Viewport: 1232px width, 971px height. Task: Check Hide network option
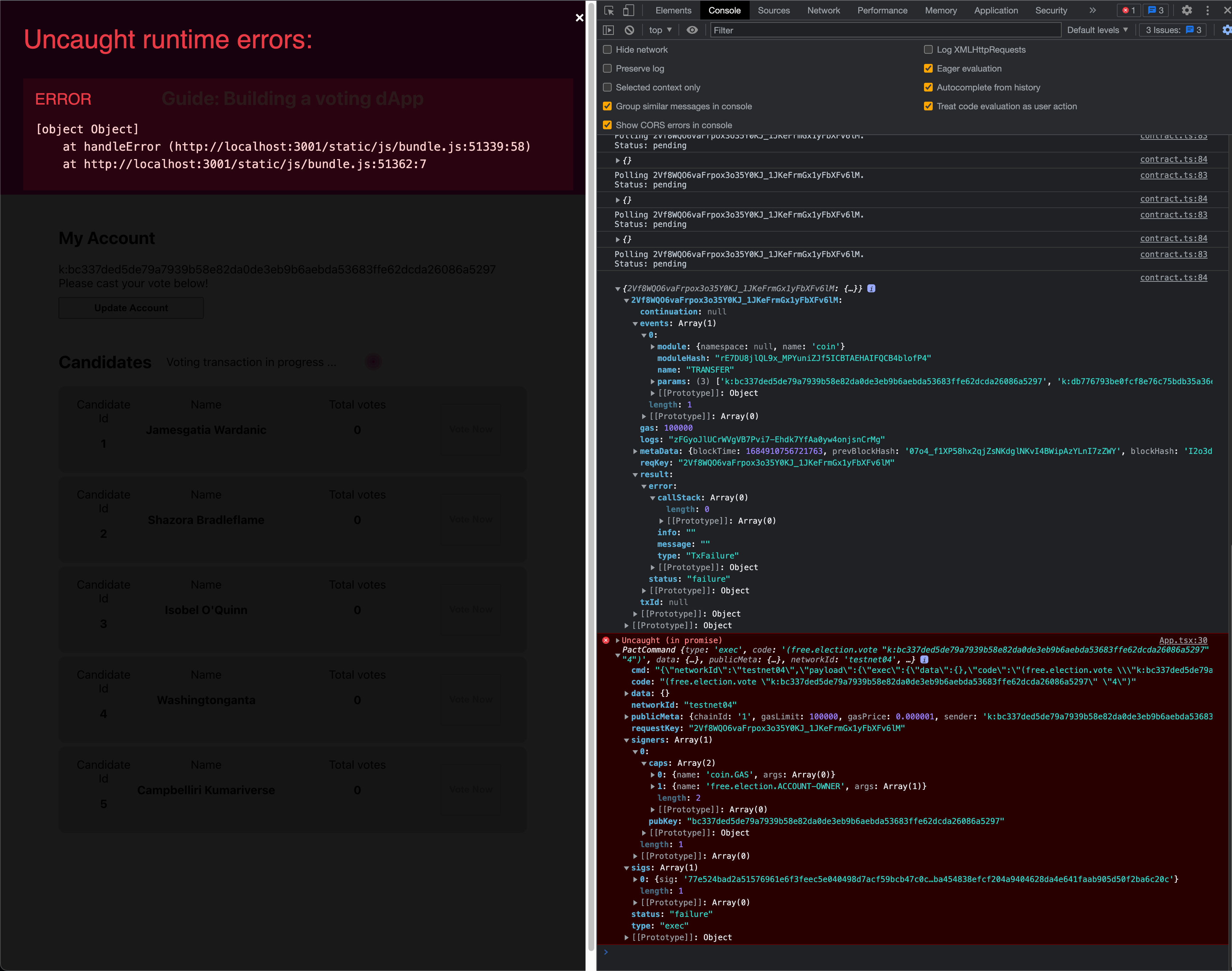click(607, 49)
